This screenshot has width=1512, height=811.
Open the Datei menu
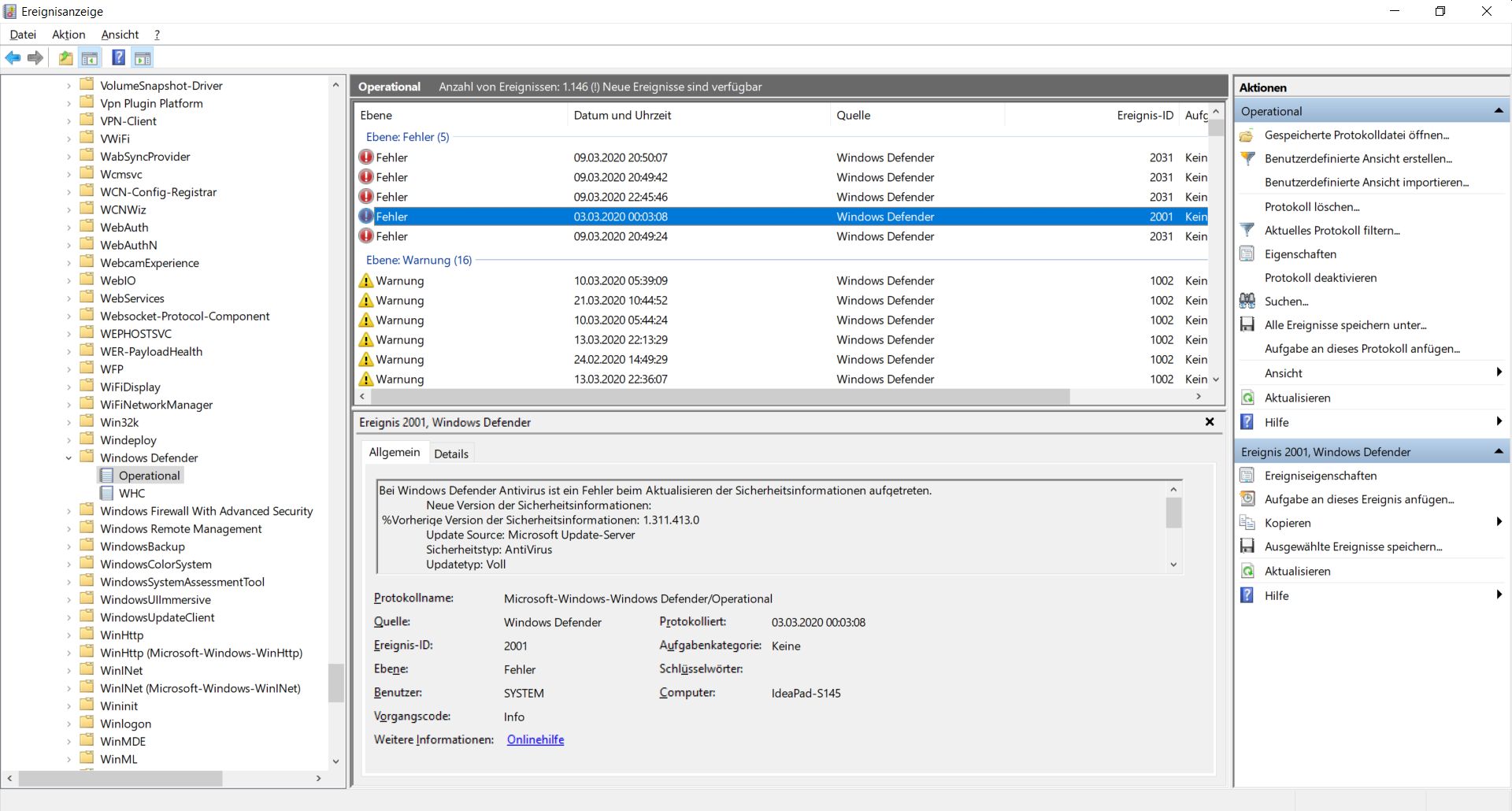tap(23, 35)
